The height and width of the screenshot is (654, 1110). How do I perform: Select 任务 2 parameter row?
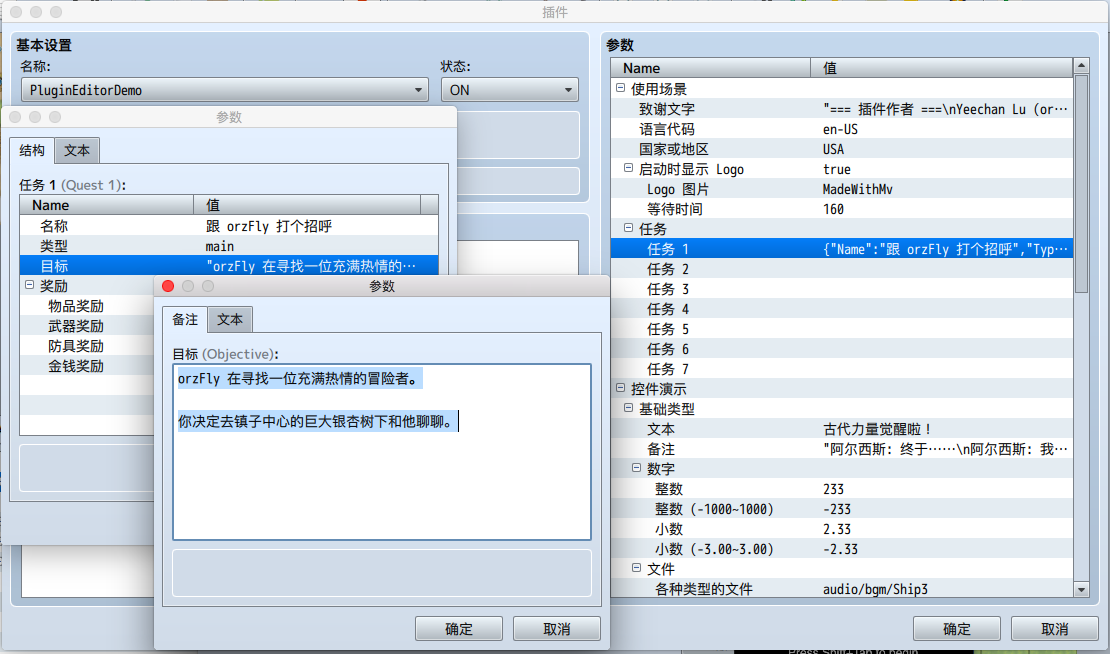pyautogui.click(x=842, y=269)
